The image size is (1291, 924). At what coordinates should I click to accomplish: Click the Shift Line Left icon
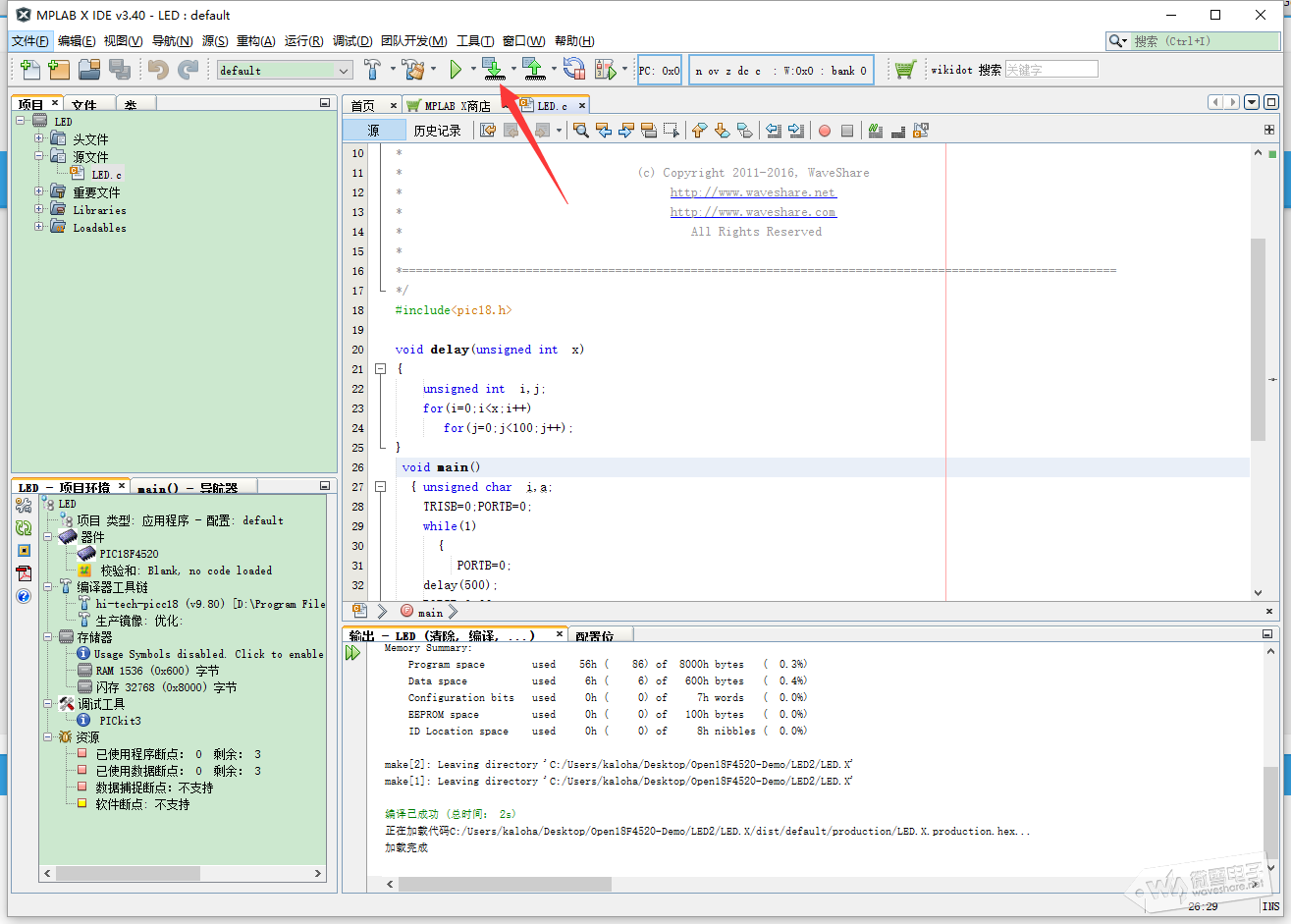tap(774, 131)
